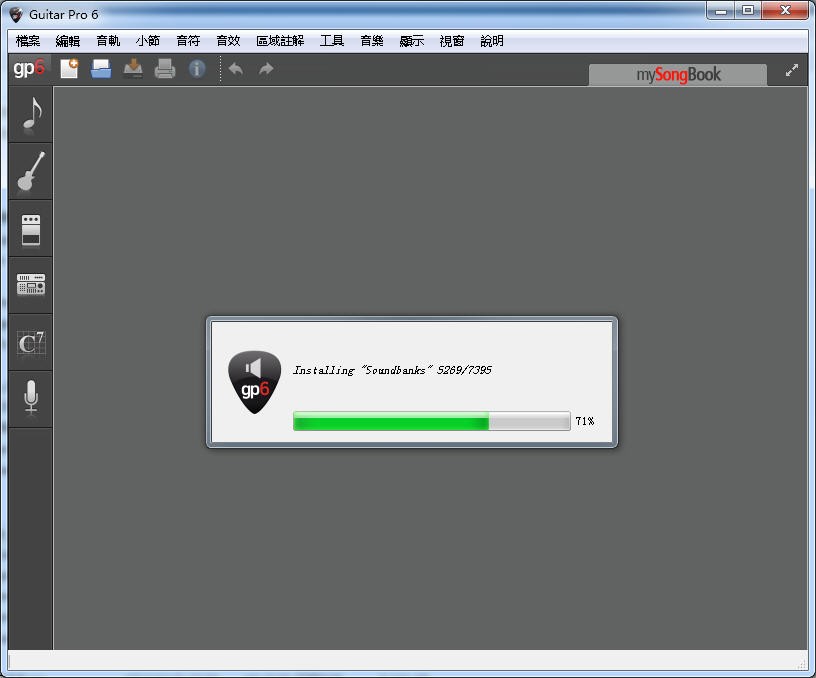Image resolution: width=816 pixels, height=678 pixels.
Task: Open the 音樂 (Sound) menu
Action: pyautogui.click(x=372, y=41)
